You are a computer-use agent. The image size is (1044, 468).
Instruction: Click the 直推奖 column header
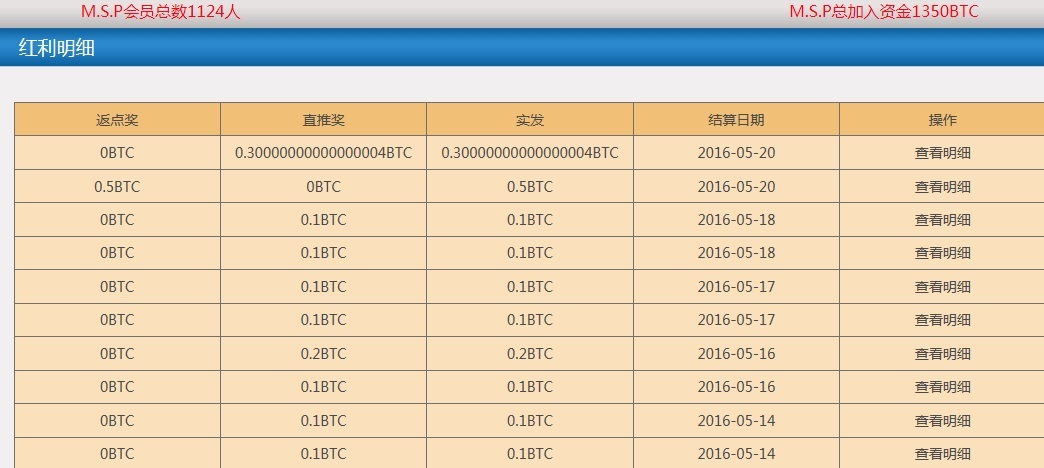coord(324,120)
